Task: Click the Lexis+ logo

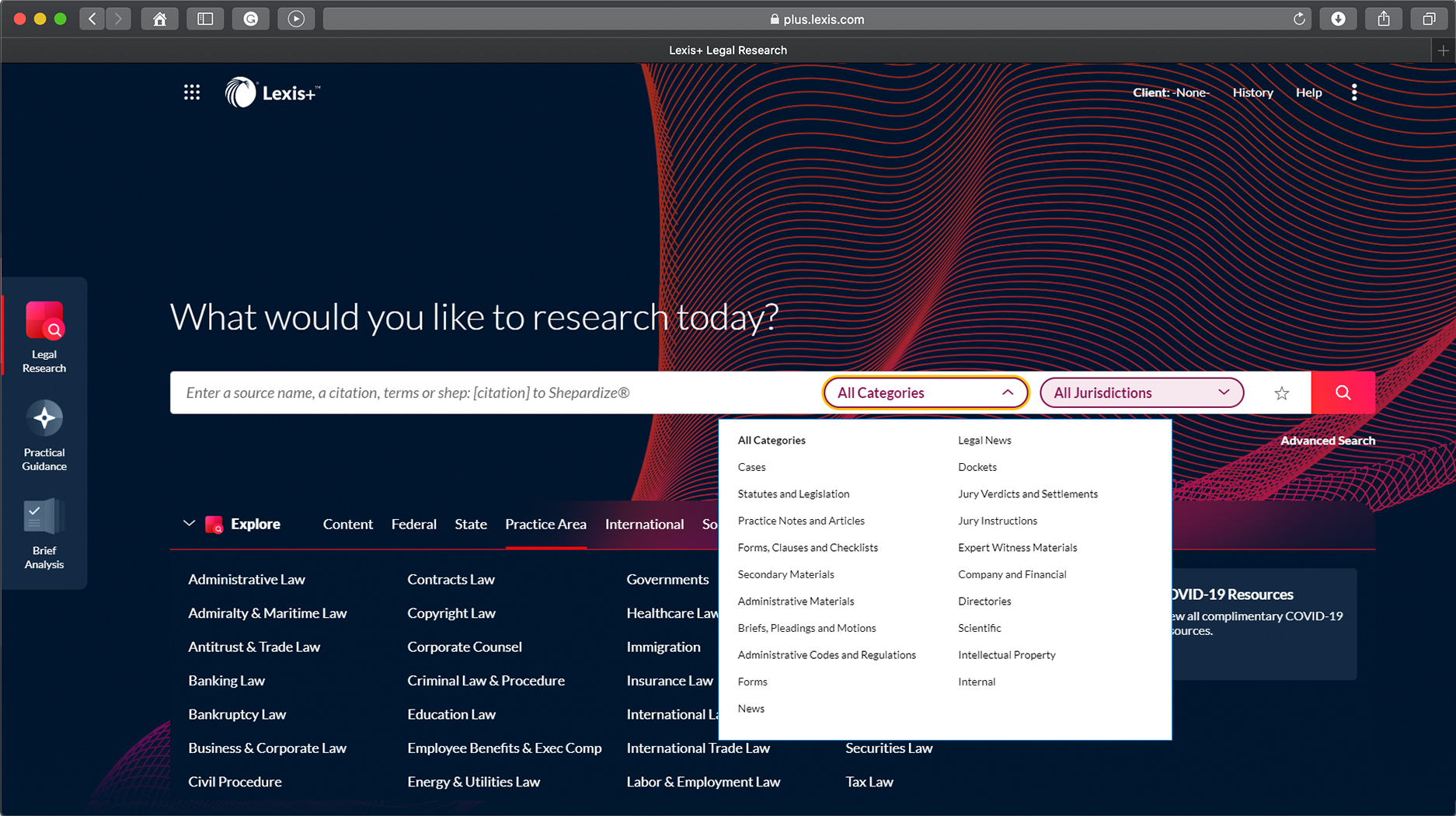Action: pyautogui.click(x=272, y=92)
